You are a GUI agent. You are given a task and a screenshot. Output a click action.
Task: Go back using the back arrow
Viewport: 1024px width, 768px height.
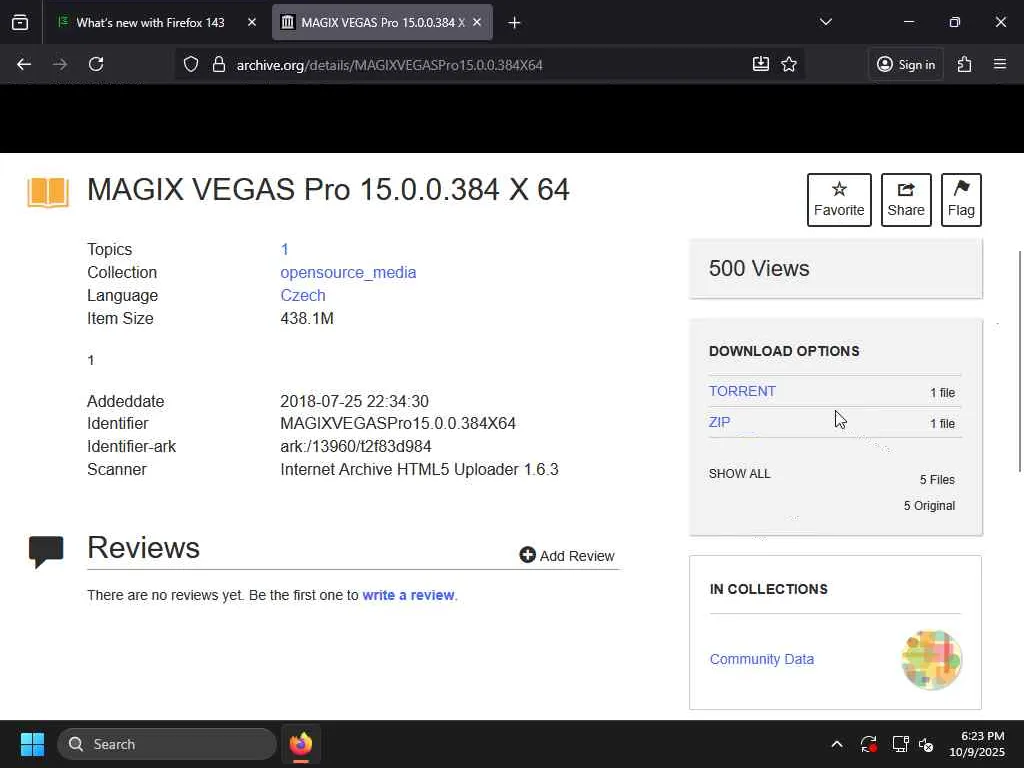(24, 64)
